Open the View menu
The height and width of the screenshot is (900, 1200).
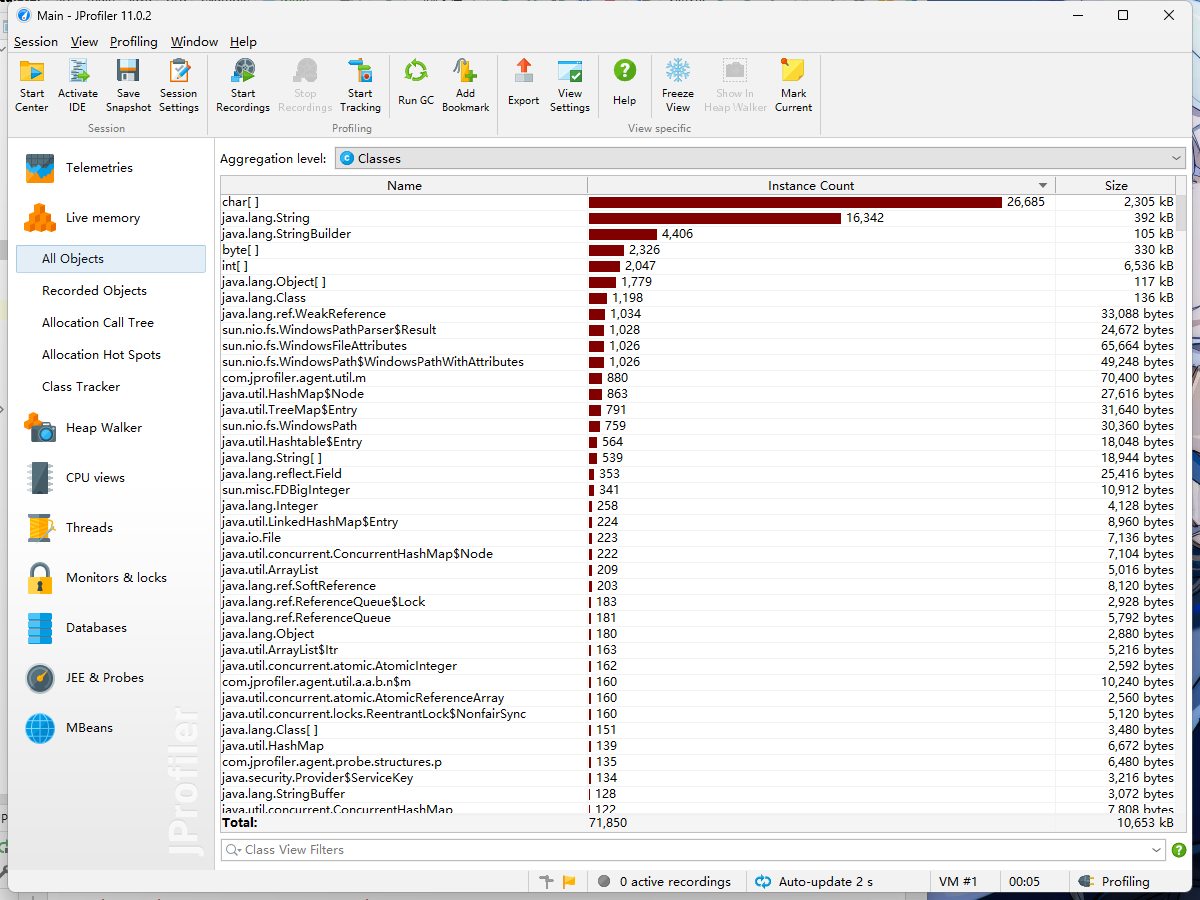84,42
